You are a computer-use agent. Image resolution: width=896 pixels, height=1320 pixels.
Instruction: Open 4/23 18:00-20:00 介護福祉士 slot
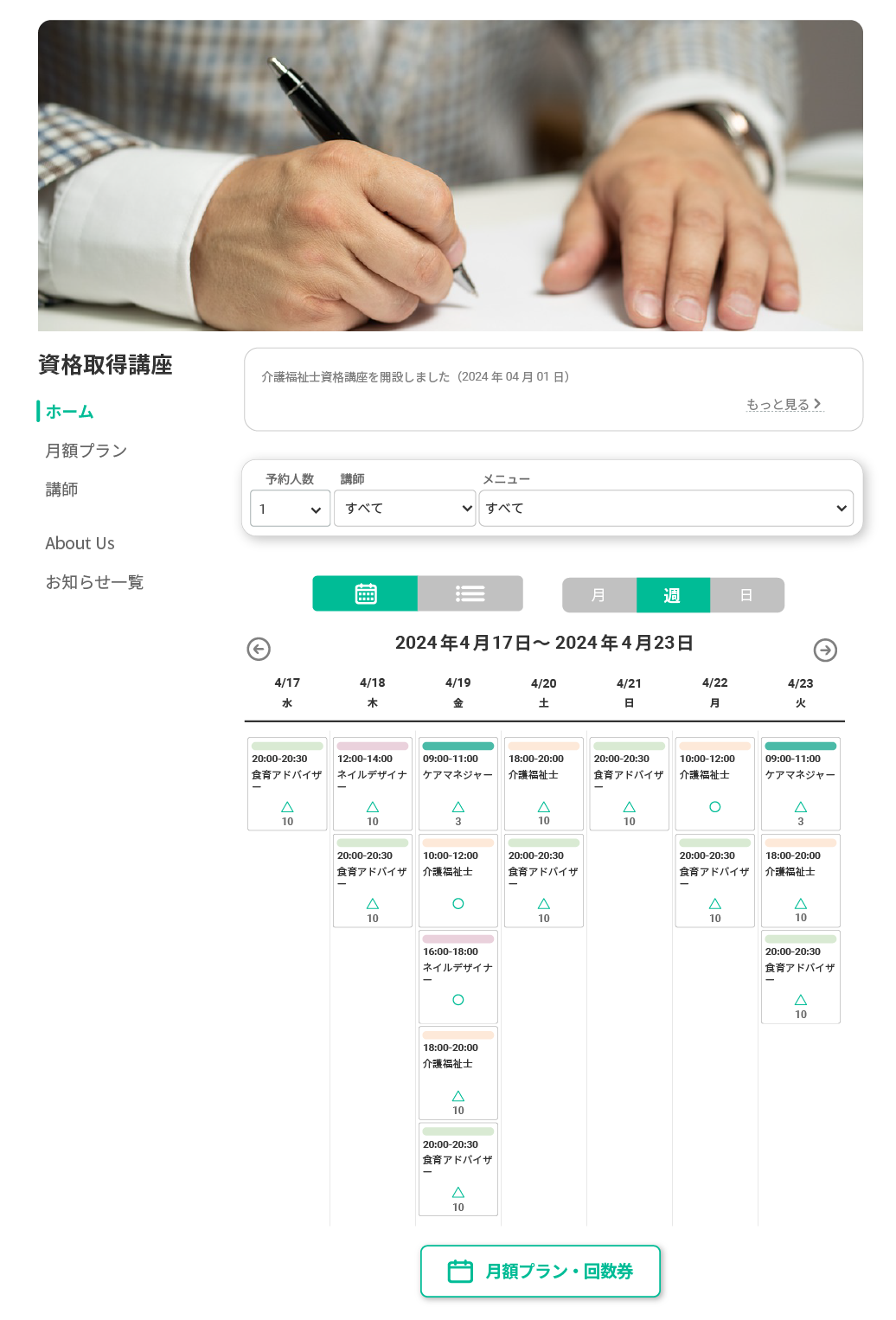[801, 881]
